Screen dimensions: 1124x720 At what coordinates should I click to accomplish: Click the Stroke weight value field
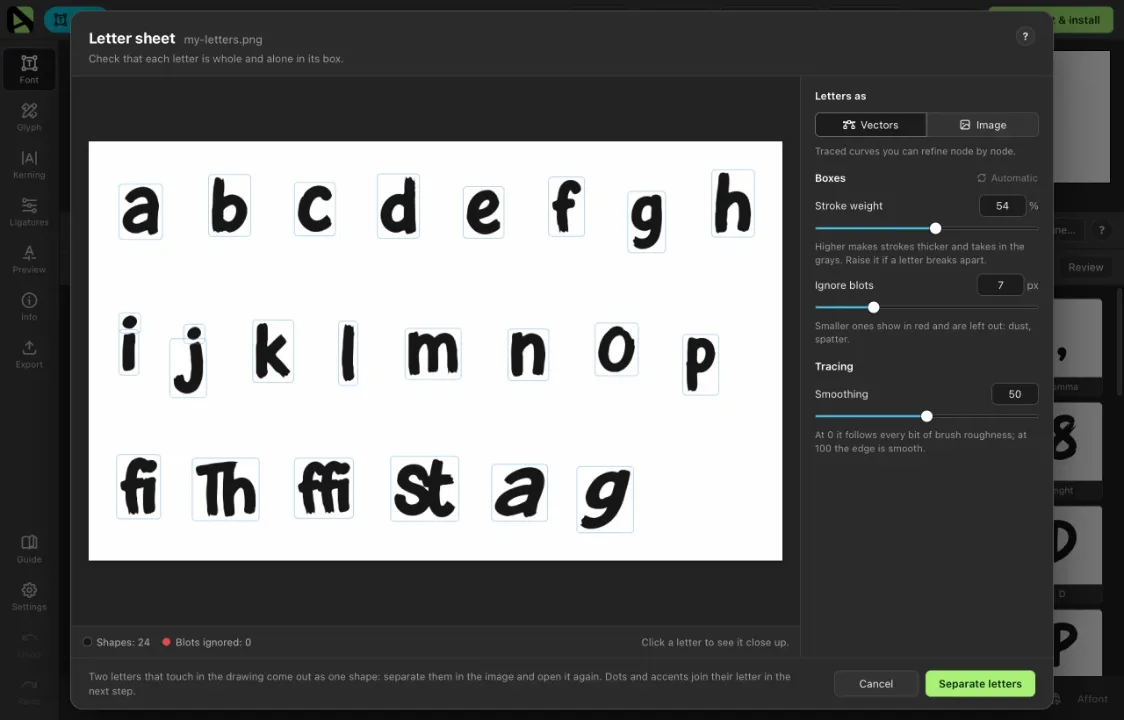1002,206
